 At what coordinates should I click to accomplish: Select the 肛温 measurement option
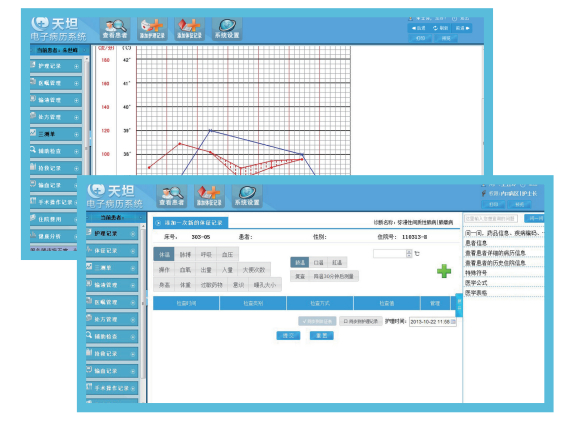(x=337, y=262)
